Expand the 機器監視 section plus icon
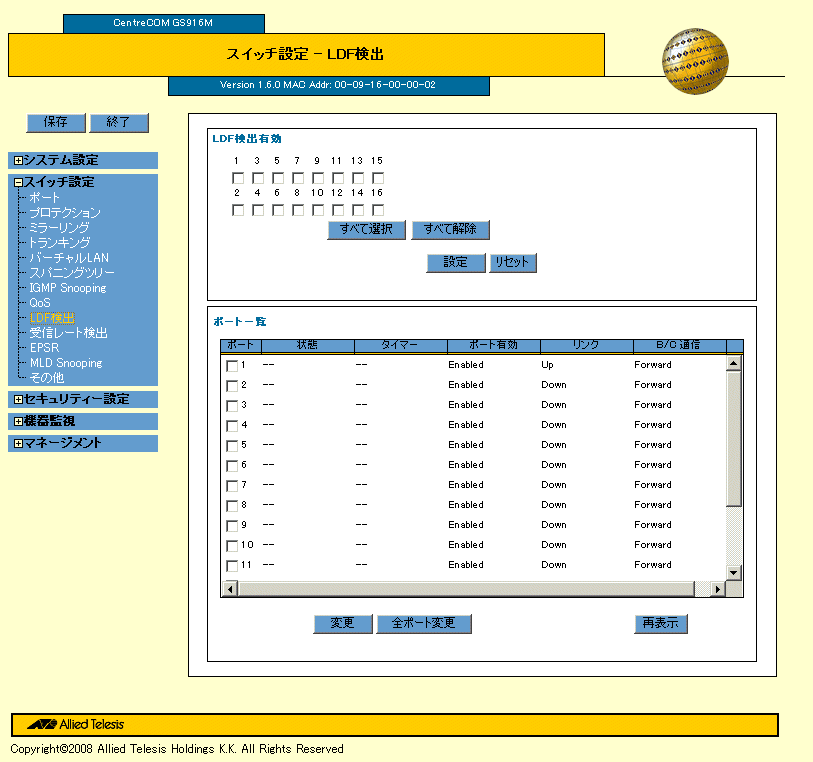813x762 pixels. click(x=18, y=421)
